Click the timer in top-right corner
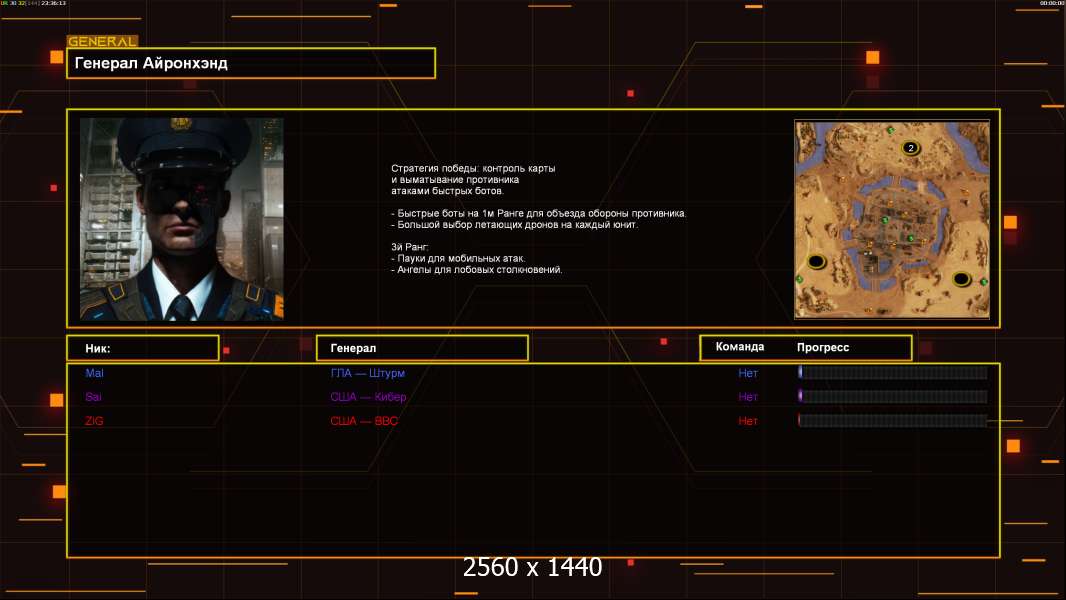The height and width of the screenshot is (600, 1066). pyautogui.click(x=1050, y=3)
